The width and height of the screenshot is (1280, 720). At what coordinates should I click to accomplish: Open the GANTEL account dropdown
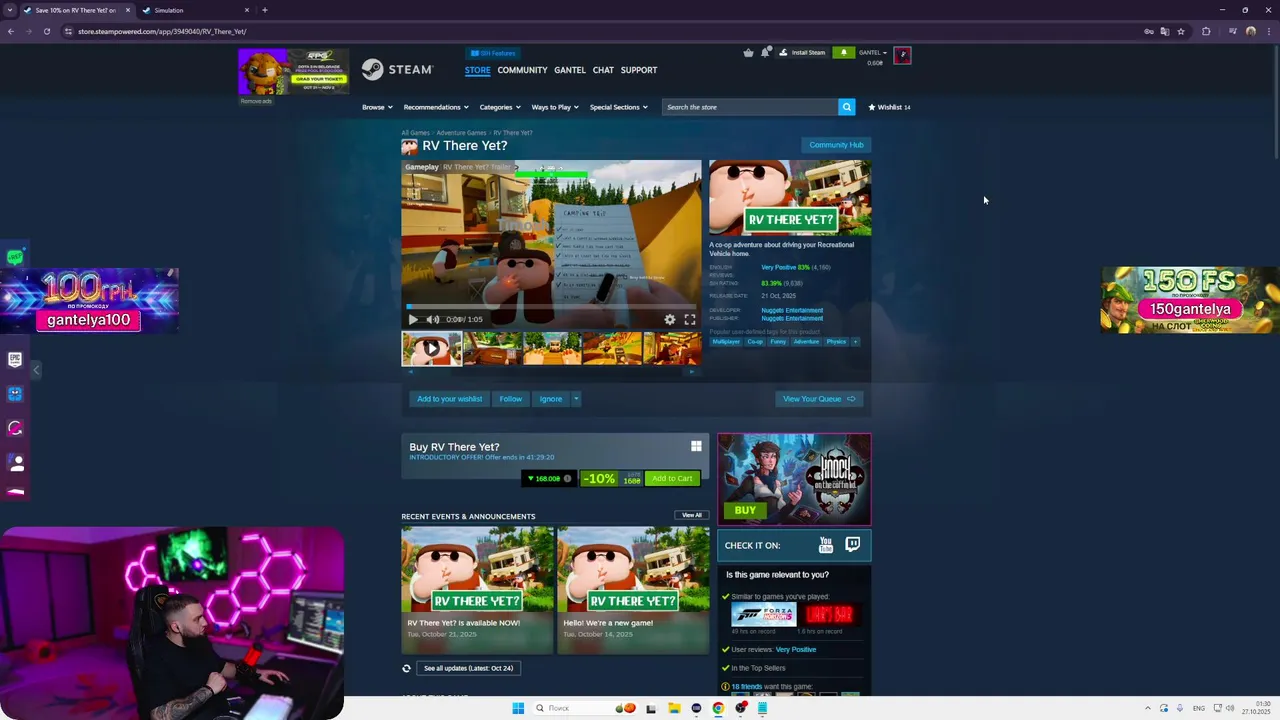(873, 53)
